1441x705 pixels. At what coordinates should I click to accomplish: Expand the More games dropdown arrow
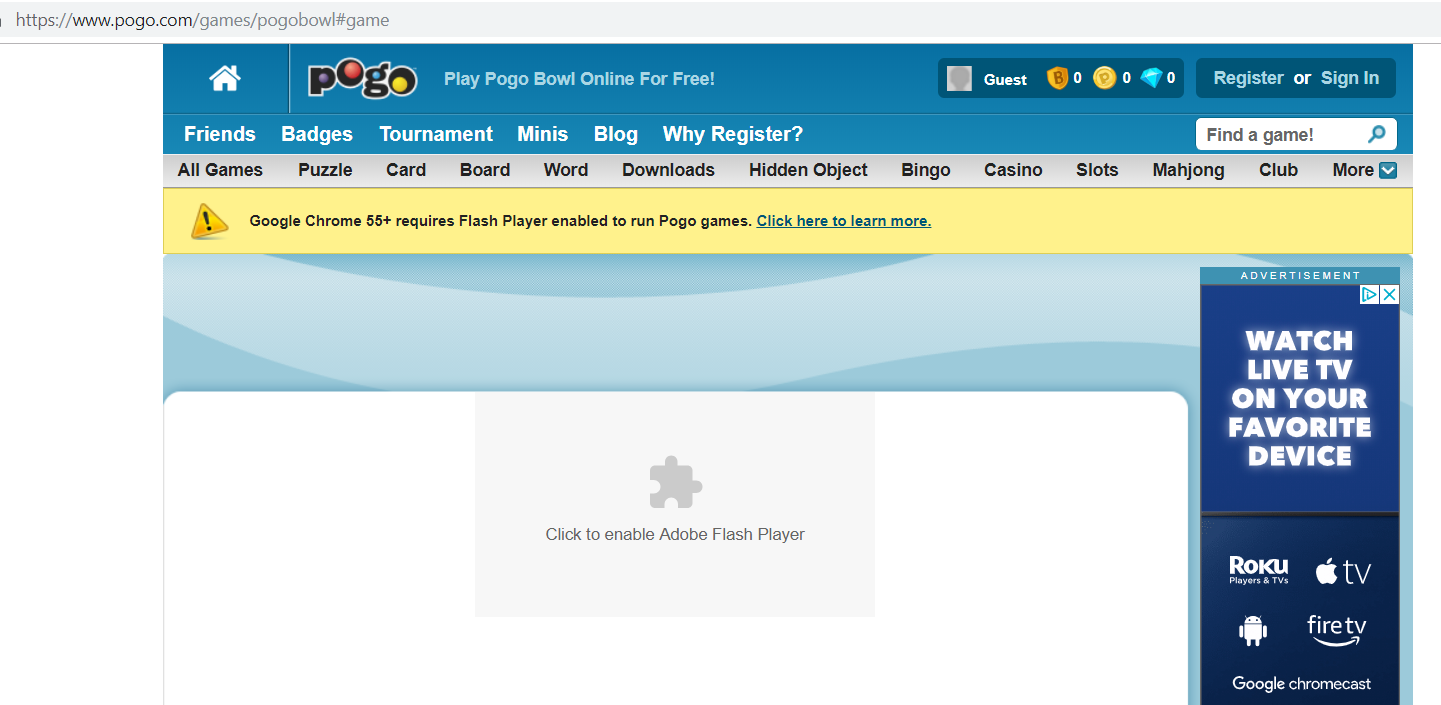click(x=1388, y=170)
